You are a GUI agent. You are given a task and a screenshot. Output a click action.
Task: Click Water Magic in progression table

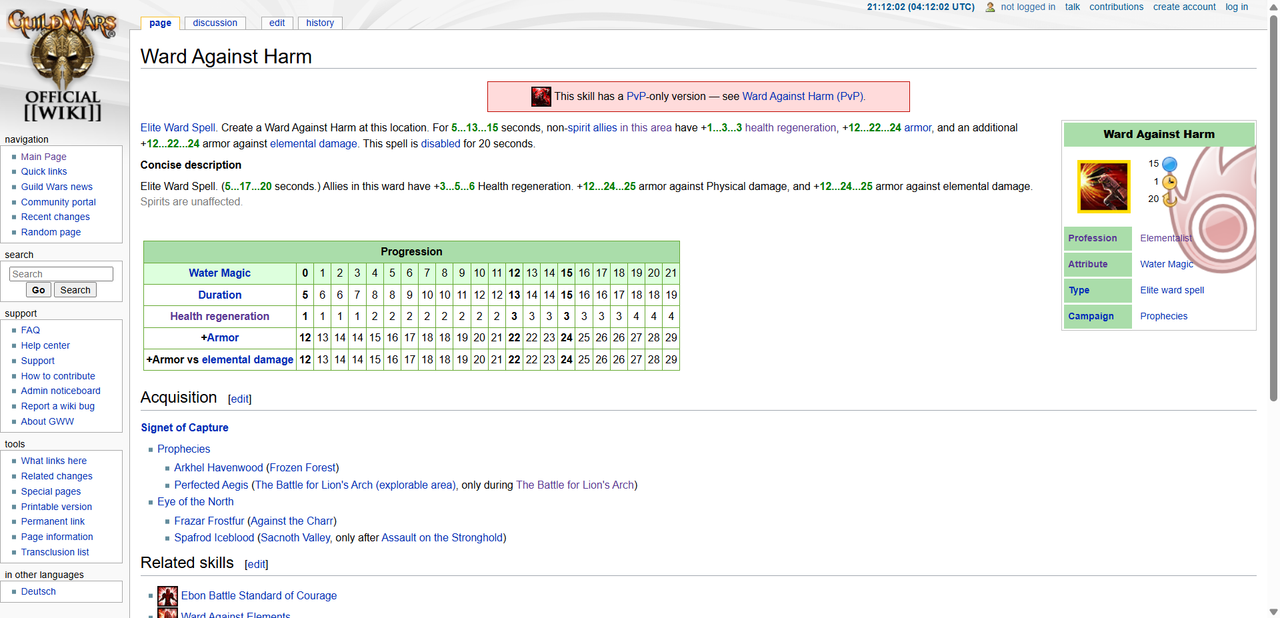click(x=220, y=273)
